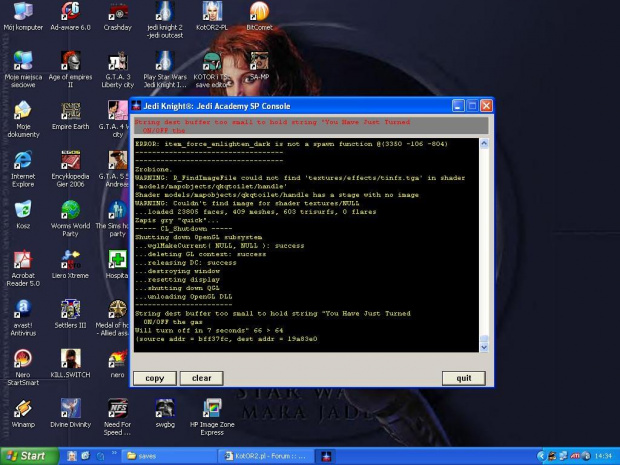Screen dimensions: 620x465
Task: Click the red error message field
Action: click(311, 126)
